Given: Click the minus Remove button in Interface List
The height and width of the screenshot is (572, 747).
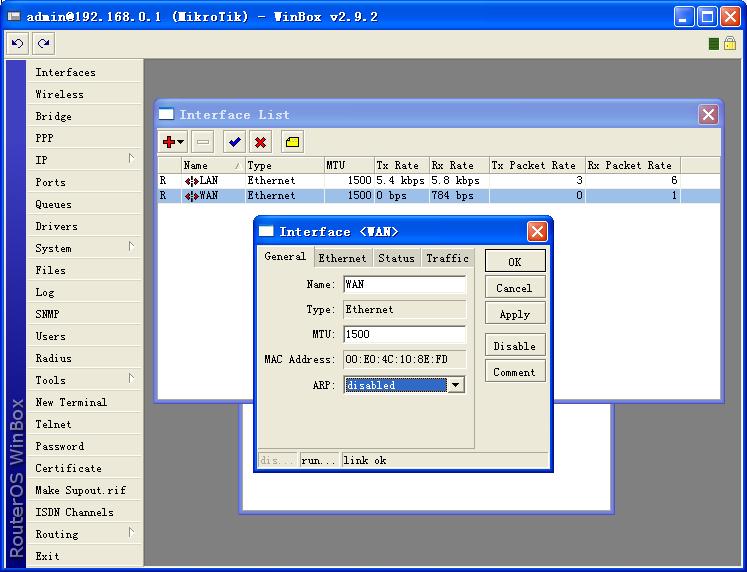Looking at the screenshot, I should click(202, 142).
